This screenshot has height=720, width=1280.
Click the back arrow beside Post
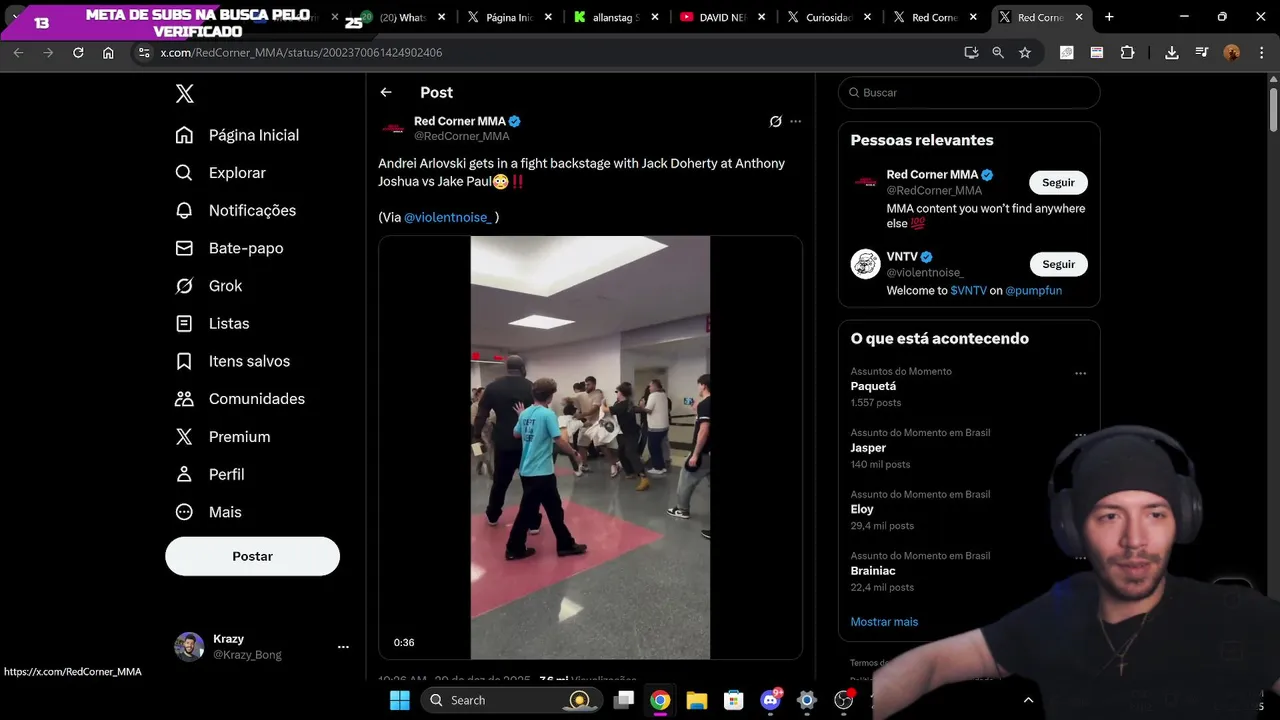(x=386, y=92)
